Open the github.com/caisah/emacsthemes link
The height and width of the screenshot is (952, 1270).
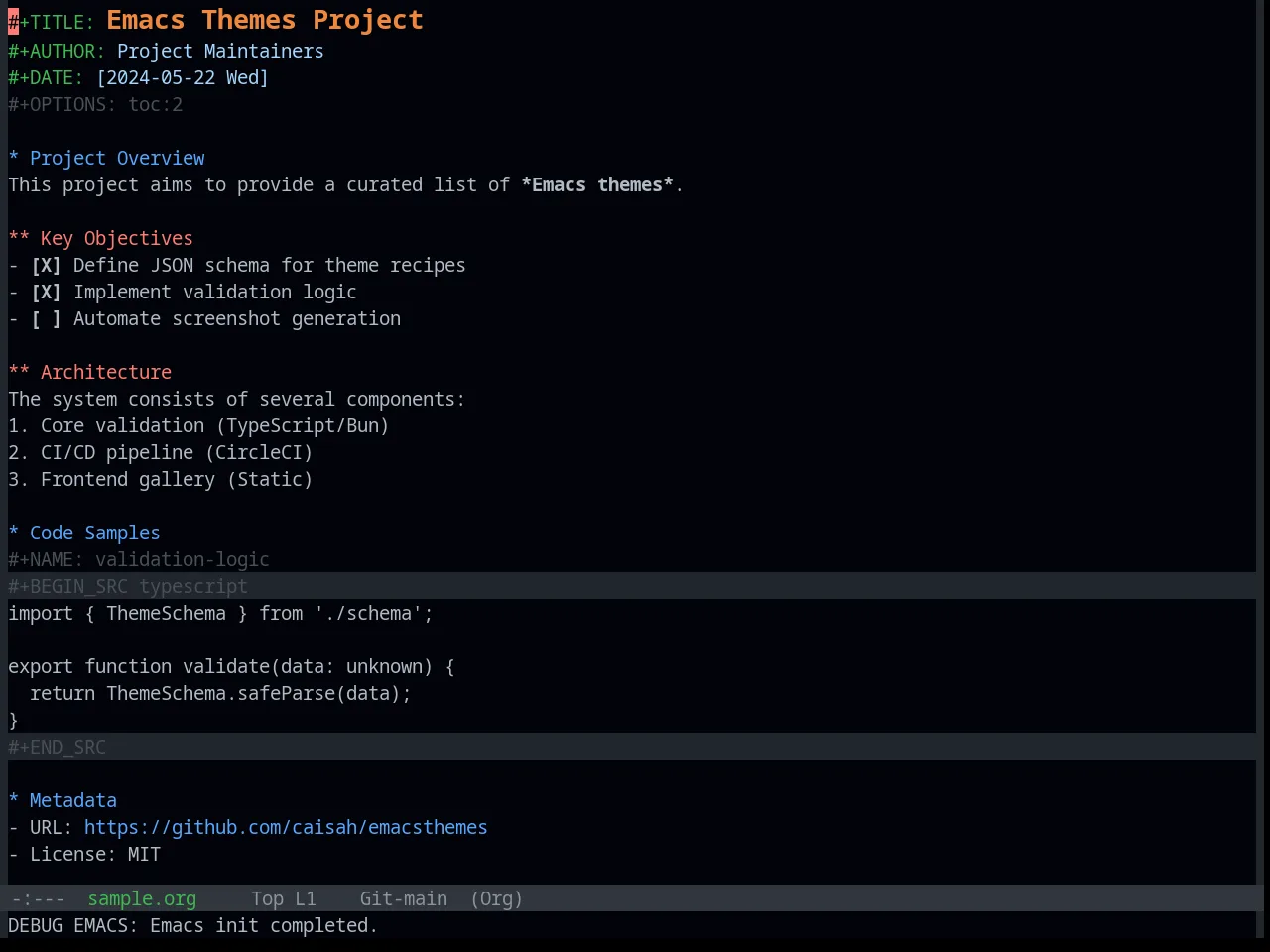point(286,828)
